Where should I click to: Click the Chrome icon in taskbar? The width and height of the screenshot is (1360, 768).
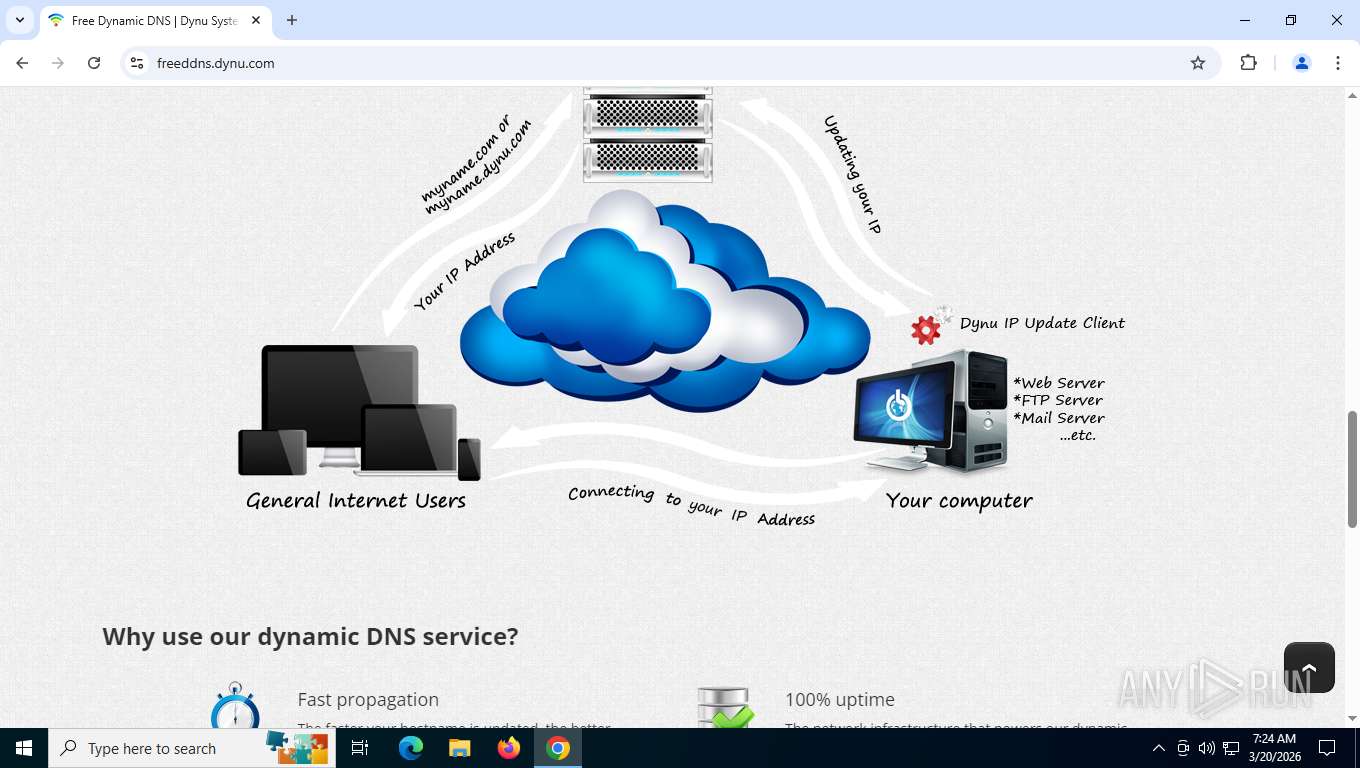pyautogui.click(x=558, y=748)
